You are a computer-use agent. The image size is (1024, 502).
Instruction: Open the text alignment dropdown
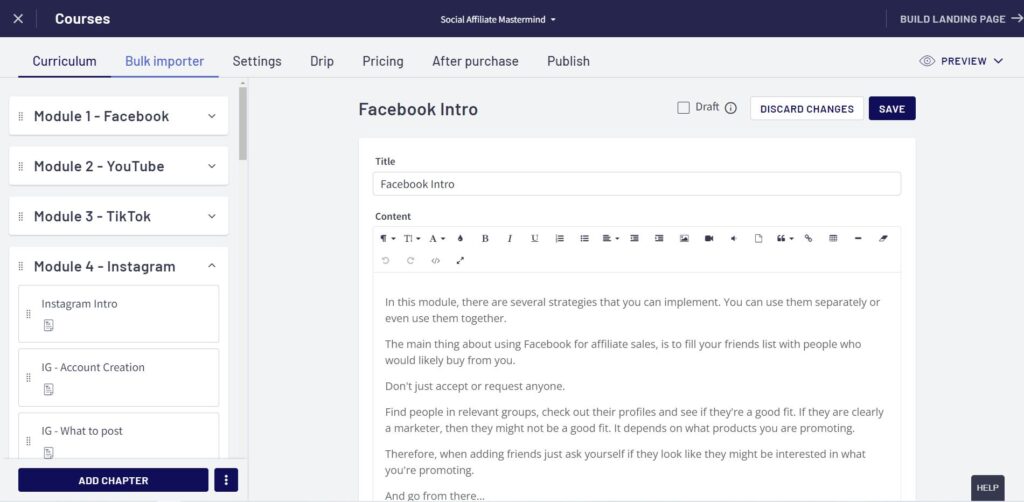click(x=611, y=239)
